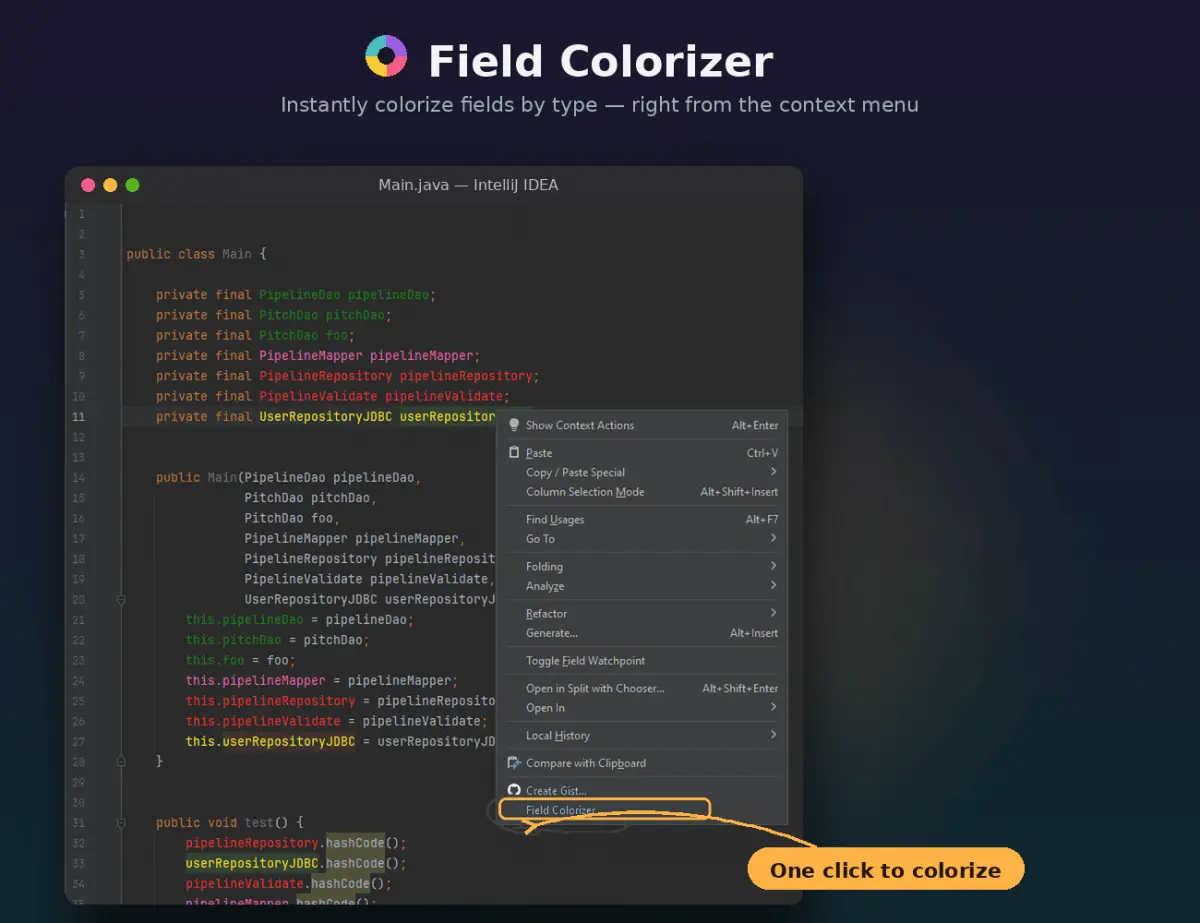
Task: Click the green foo field on line 7
Action: pyautogui.click(x=337, y=335)
